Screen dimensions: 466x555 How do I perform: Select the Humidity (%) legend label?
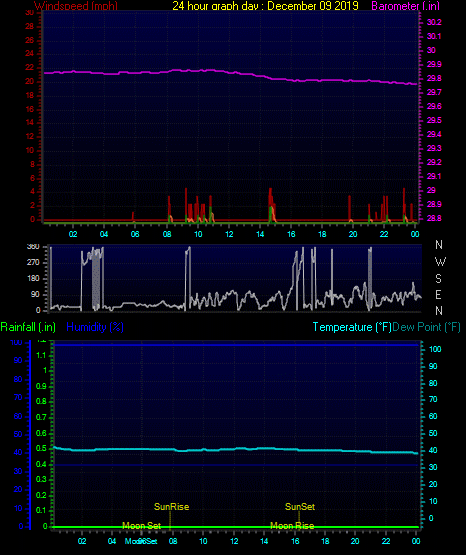point(95,327)
